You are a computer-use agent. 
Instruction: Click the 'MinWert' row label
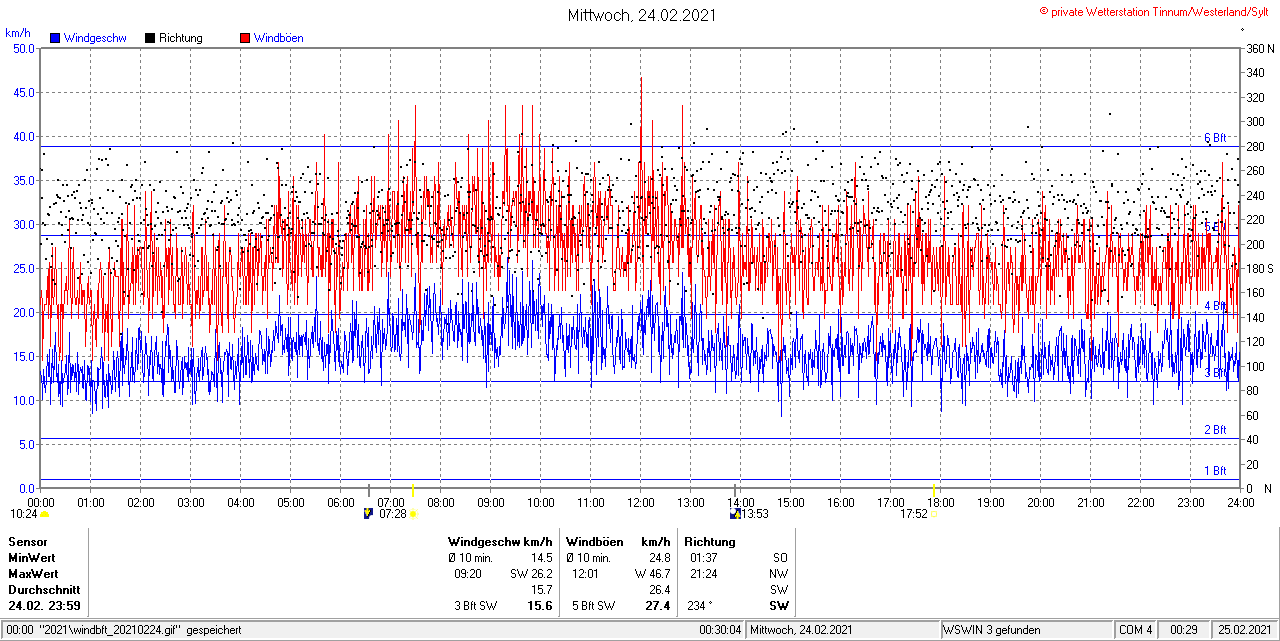[31, 558]
